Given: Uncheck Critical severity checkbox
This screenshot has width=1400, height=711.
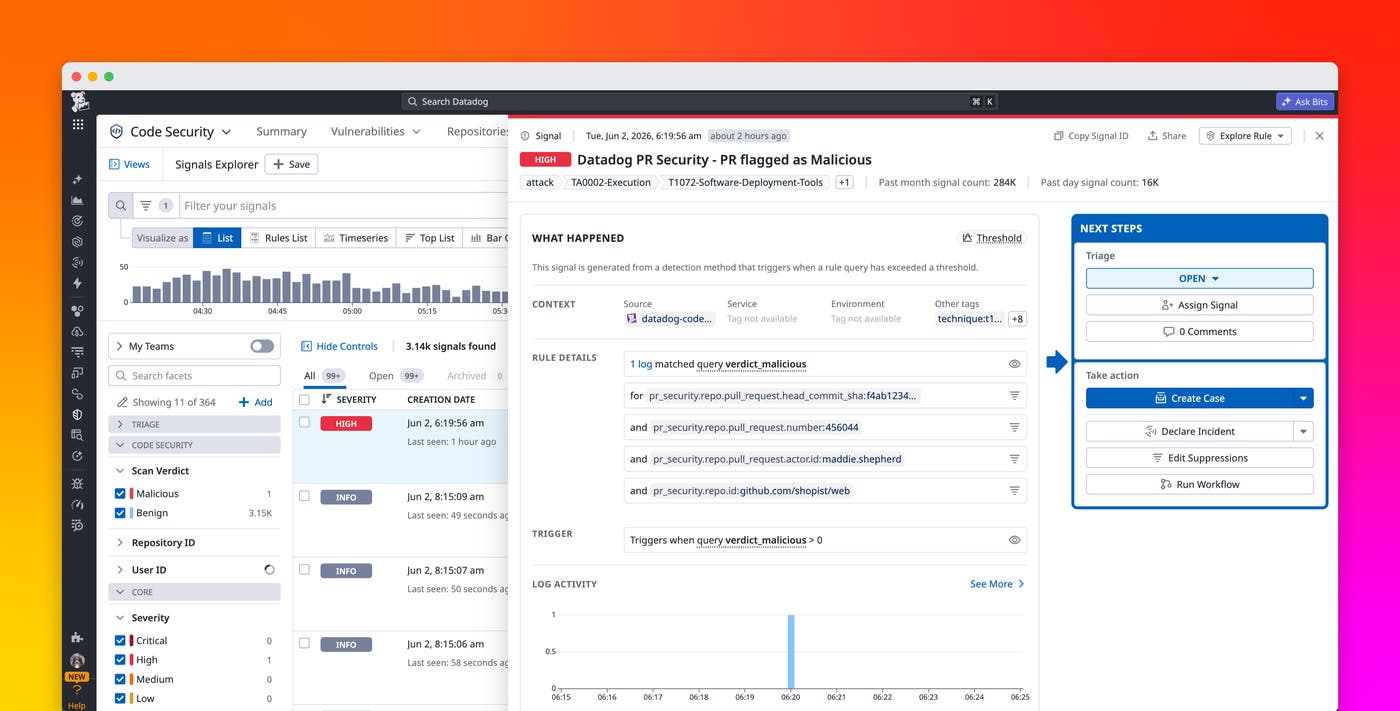Looking at the screenshot, I should click(x=120, y=641).
